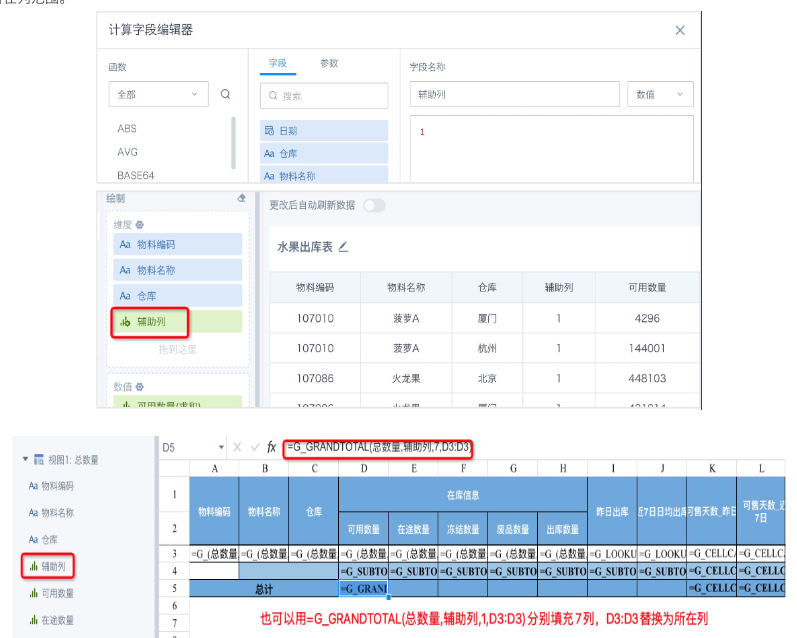
Task: Click the fx formula icon
Action: coord(271,447)
